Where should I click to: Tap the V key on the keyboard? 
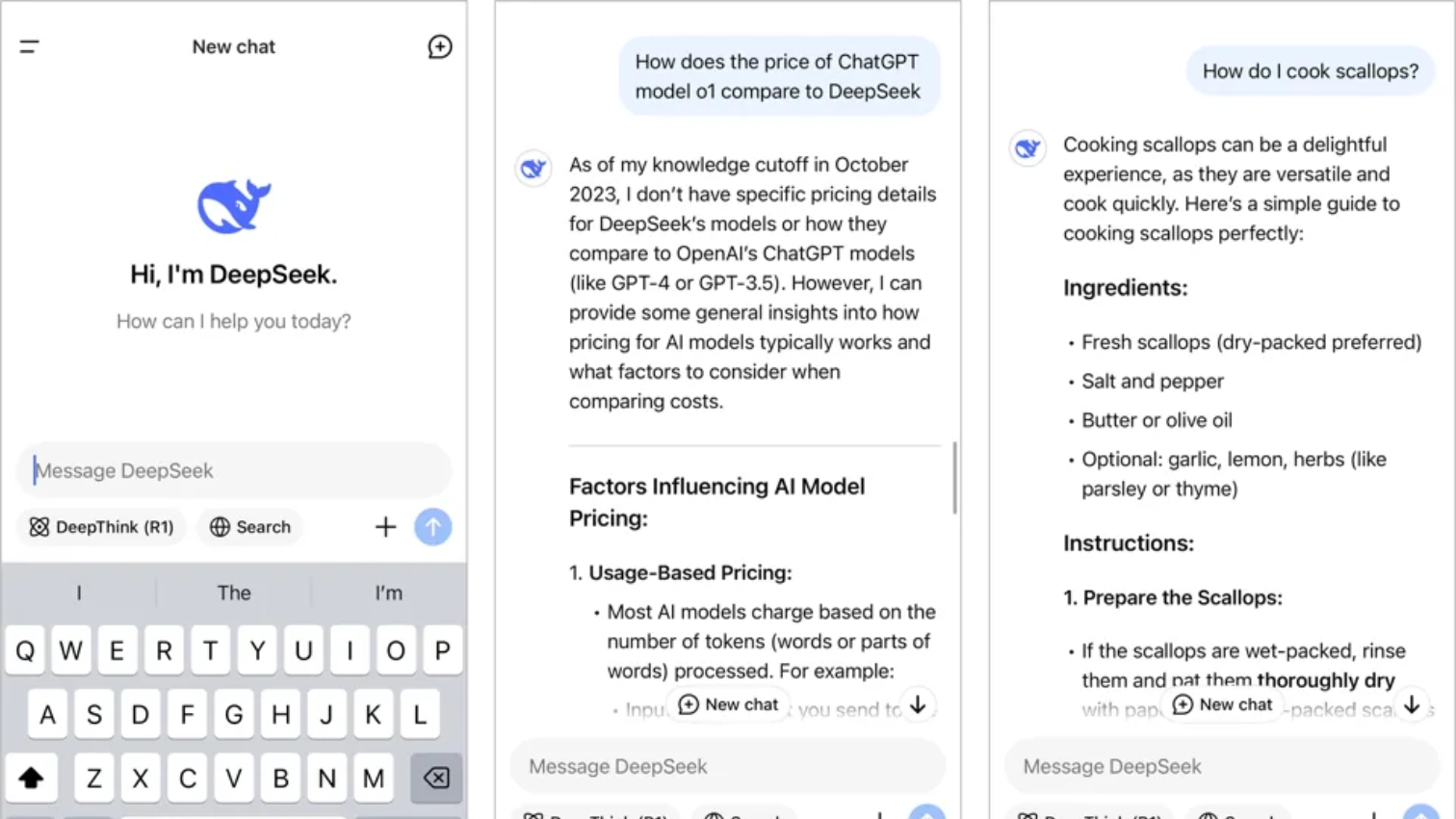pos(233,778)
